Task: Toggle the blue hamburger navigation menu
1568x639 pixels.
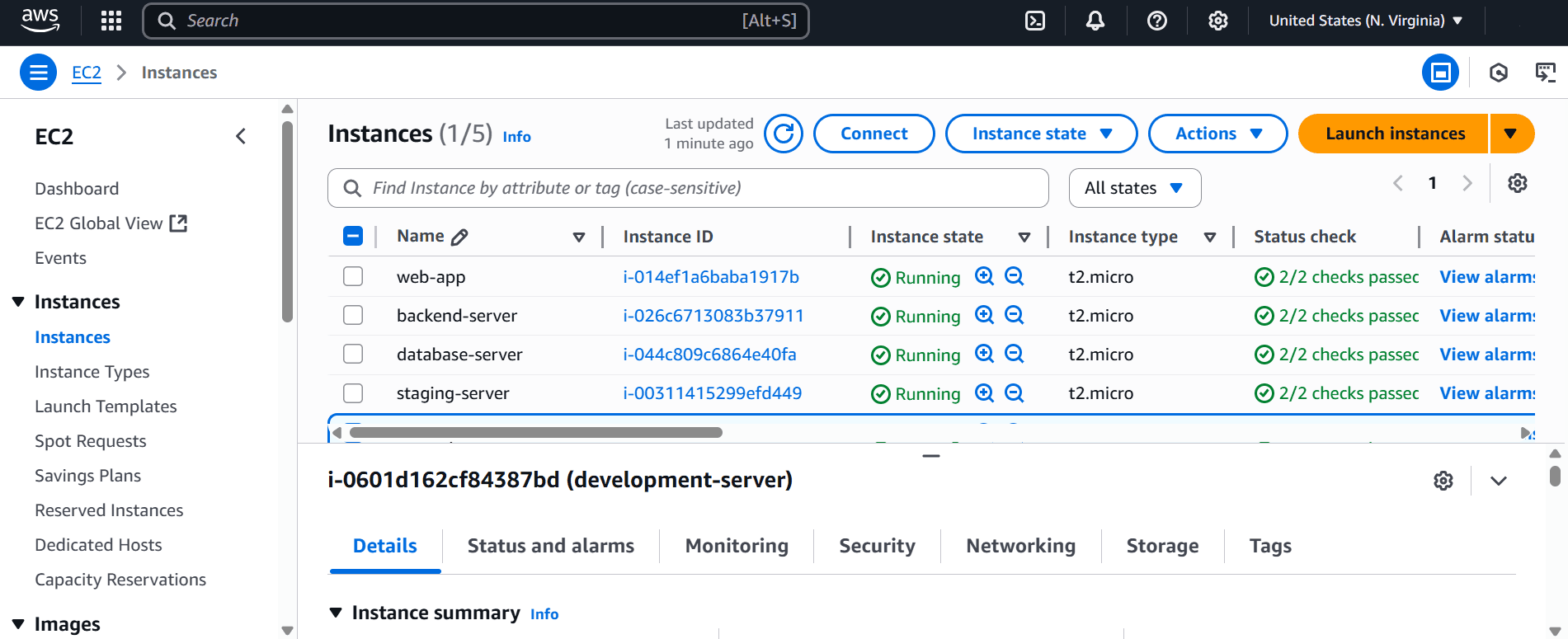Action: click(38, 73)
